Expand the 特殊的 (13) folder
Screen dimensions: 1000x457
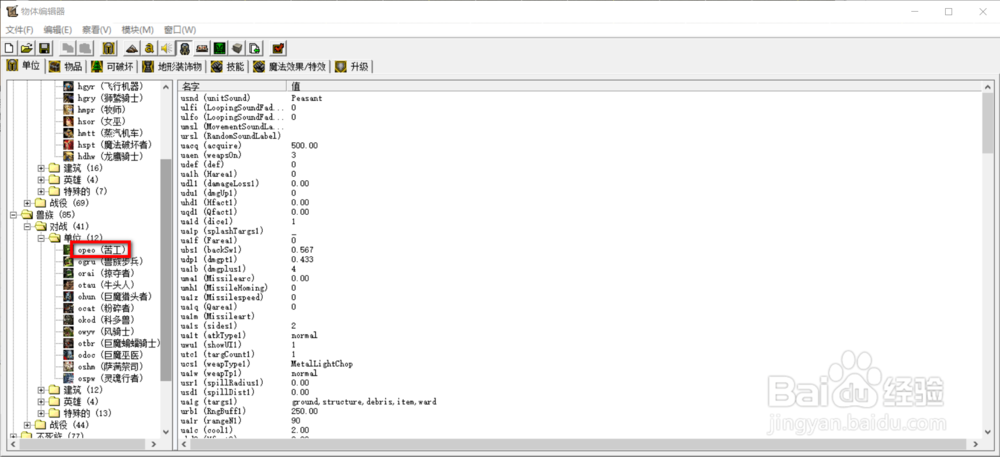[x=41, y=413]
